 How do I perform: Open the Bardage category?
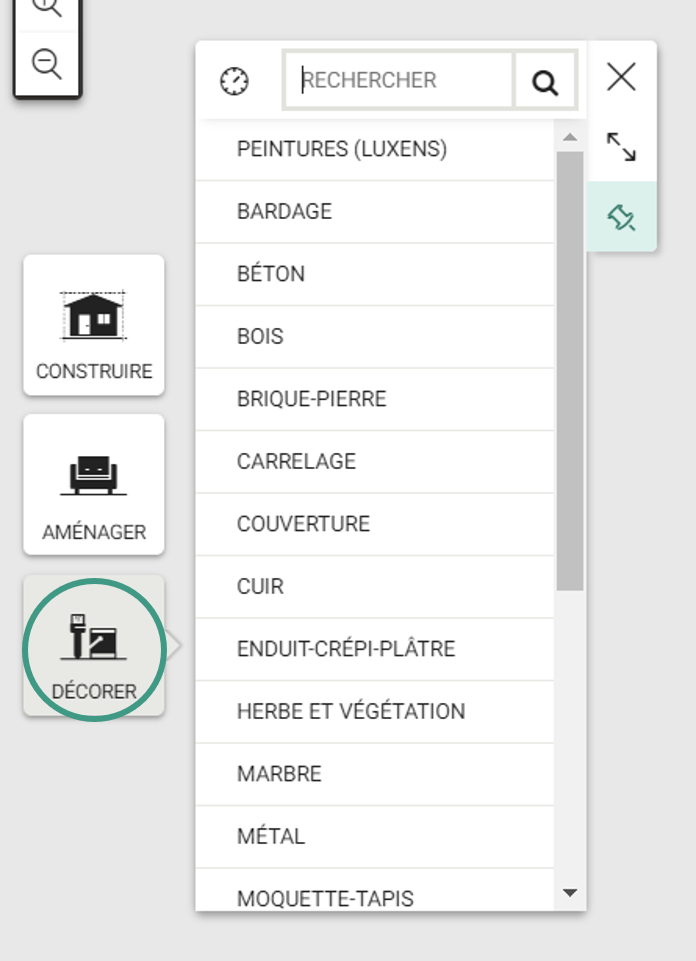tap(375, 212)
